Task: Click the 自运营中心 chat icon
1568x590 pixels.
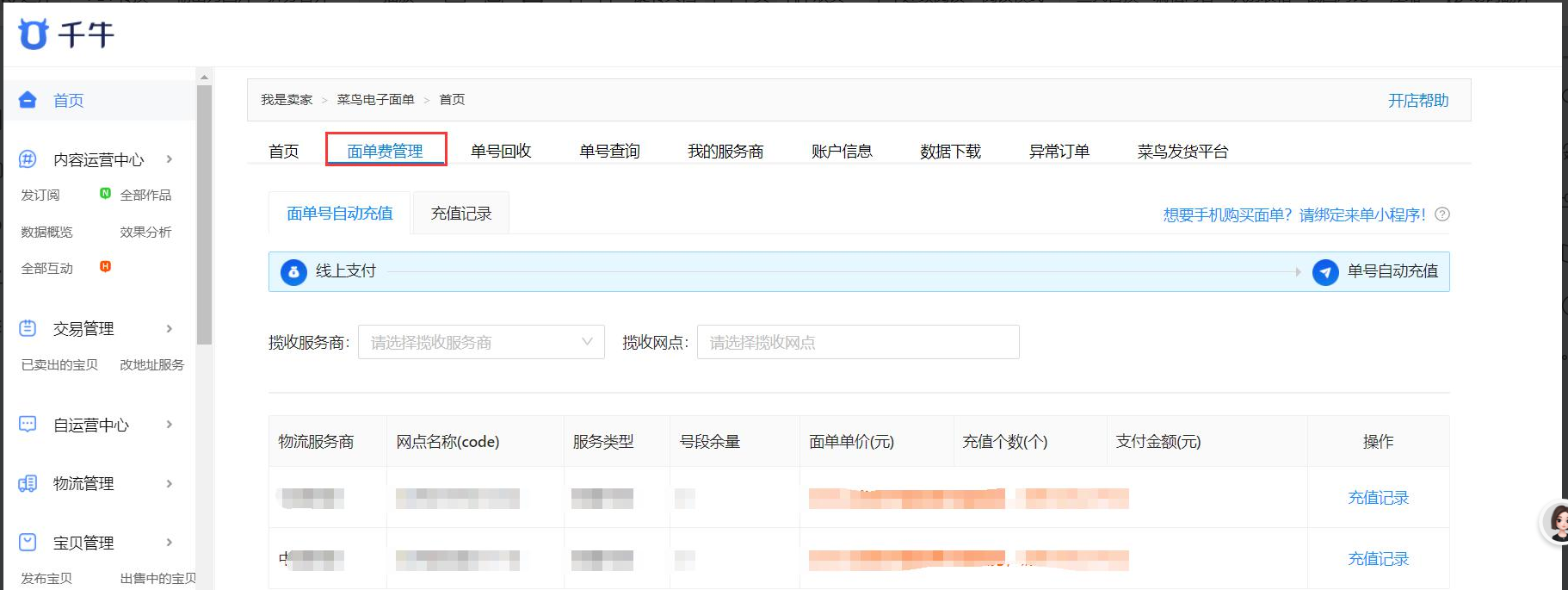Action: [x=28, y=425]
